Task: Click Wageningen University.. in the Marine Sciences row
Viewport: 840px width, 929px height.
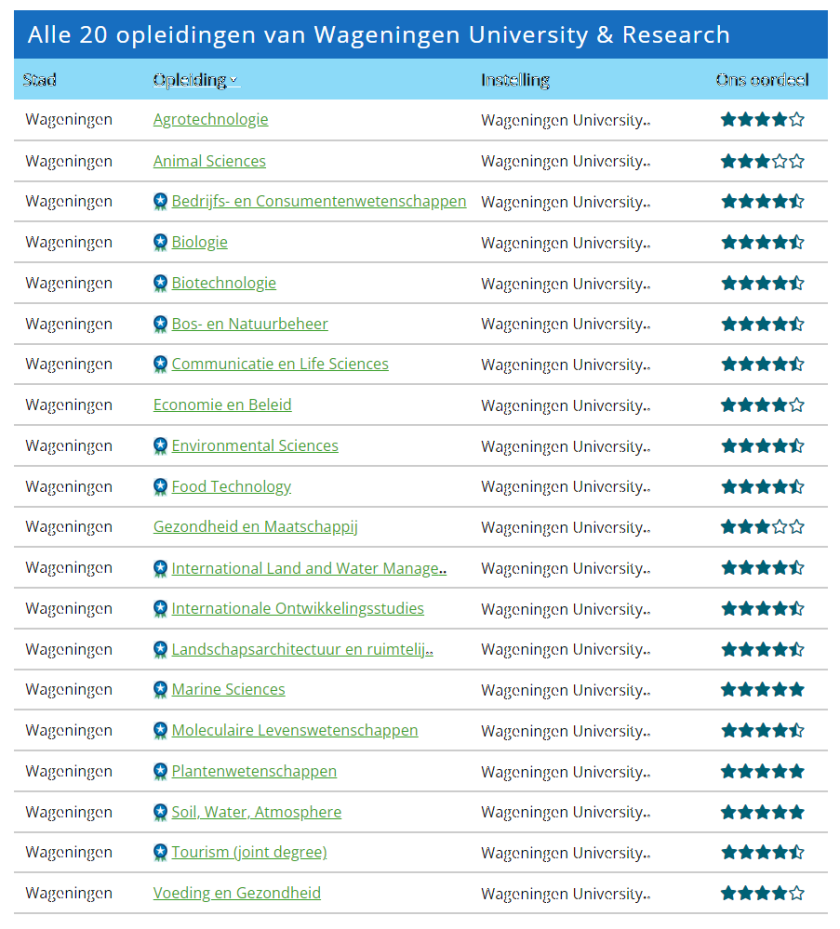Action: (566, 690)
